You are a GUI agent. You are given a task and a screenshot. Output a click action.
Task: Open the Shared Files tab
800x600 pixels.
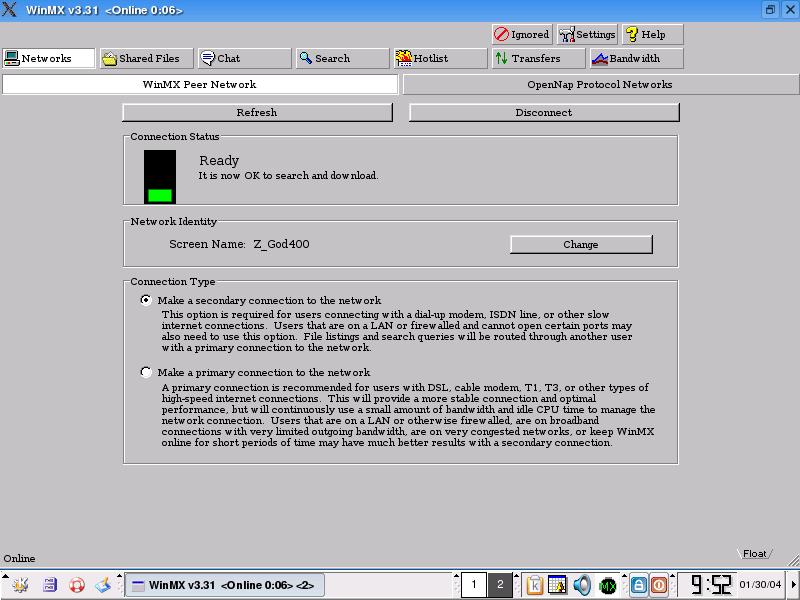click(146, 58)
